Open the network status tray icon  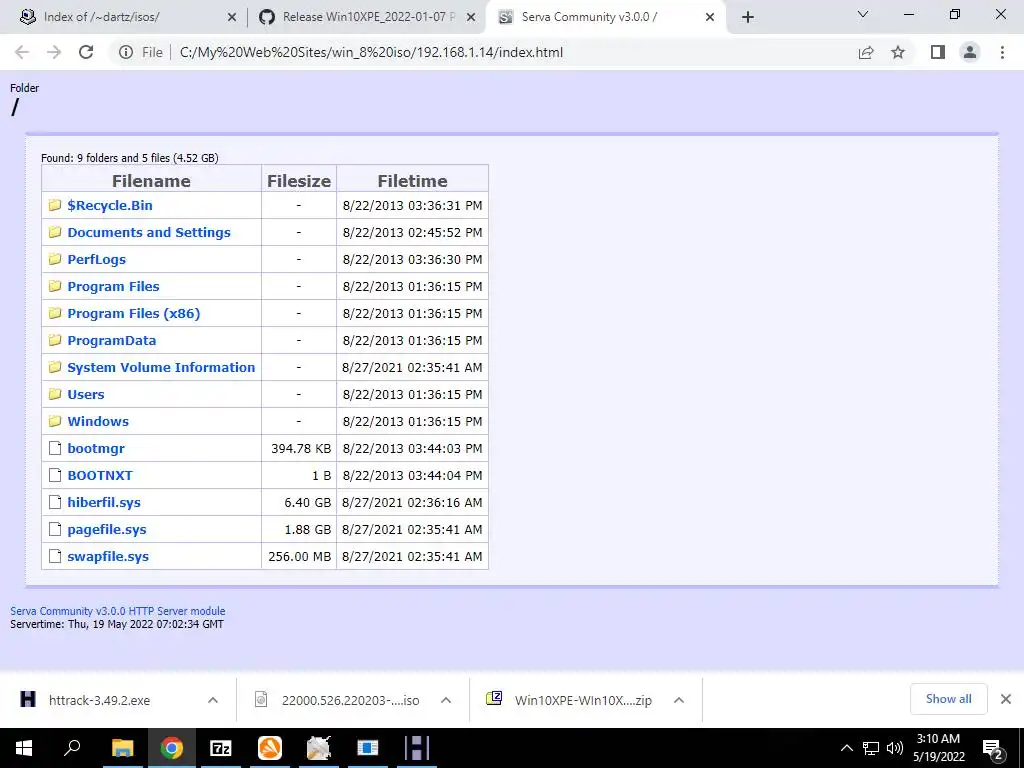click(x=871, y=748)
